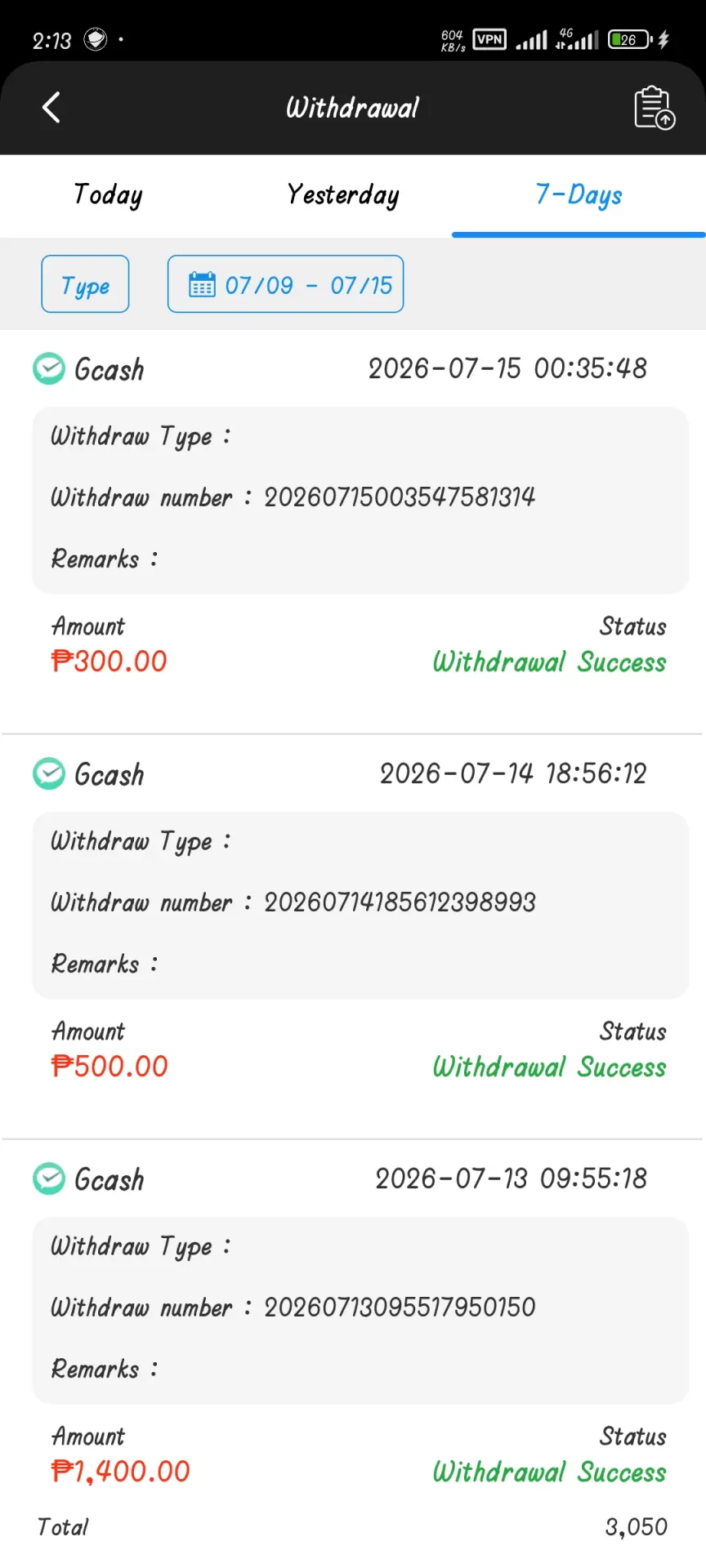Tap the VPN status bar icon
The width and height of the screenshot is (706, 1568).
pyautogui.click(x=489, y=39)
